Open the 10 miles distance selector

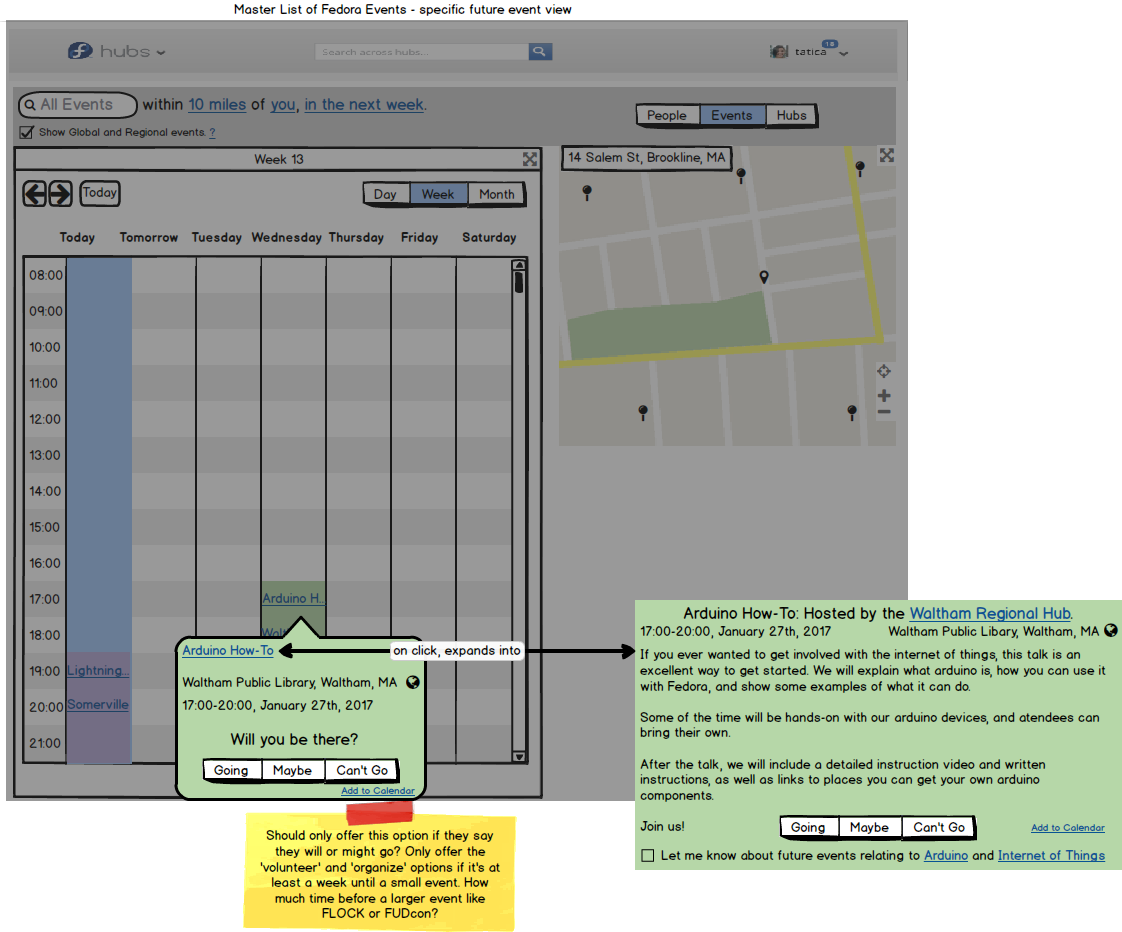(217, 105)
